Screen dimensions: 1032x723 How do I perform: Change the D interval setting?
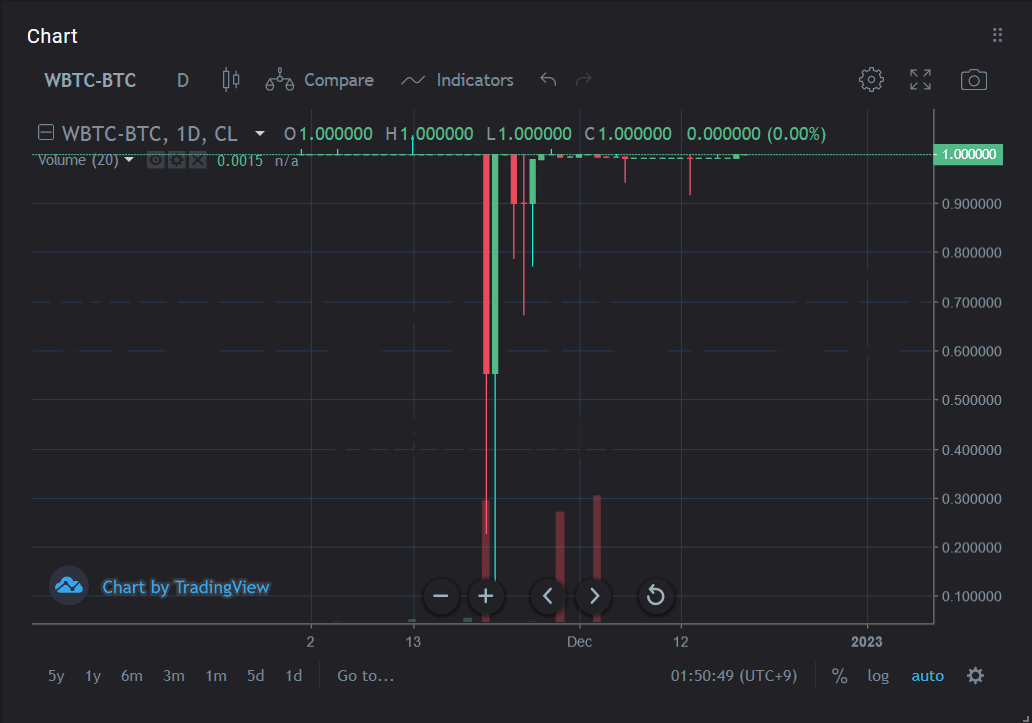(183, 80)
